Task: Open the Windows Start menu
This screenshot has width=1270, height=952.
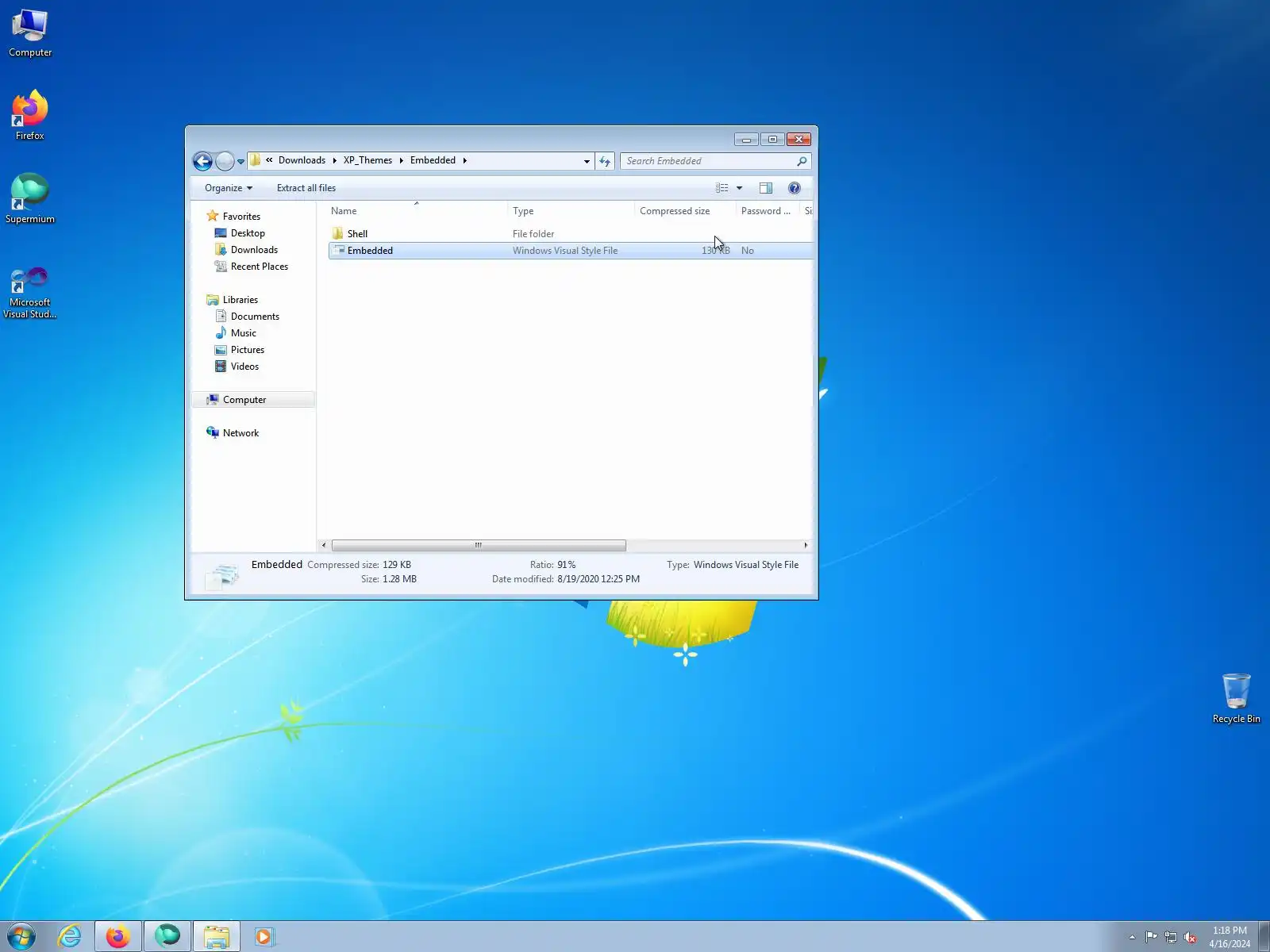Action: coord(21,936)
